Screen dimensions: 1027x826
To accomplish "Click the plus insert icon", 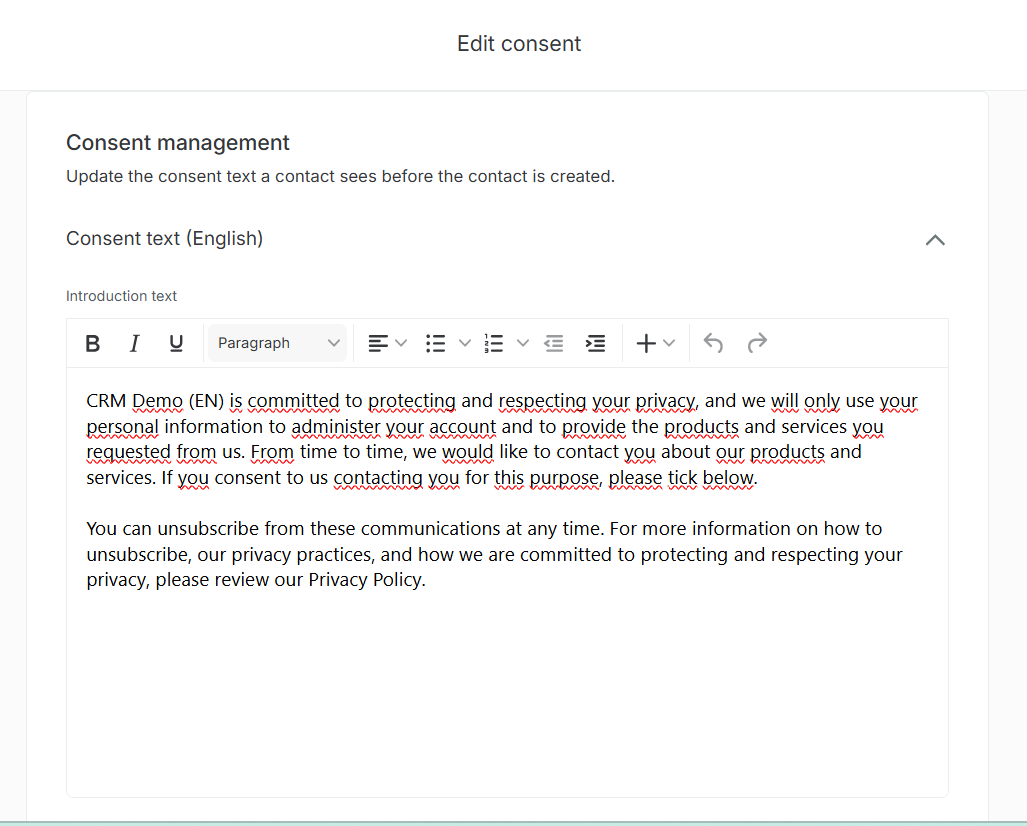I will coord(646,343).
